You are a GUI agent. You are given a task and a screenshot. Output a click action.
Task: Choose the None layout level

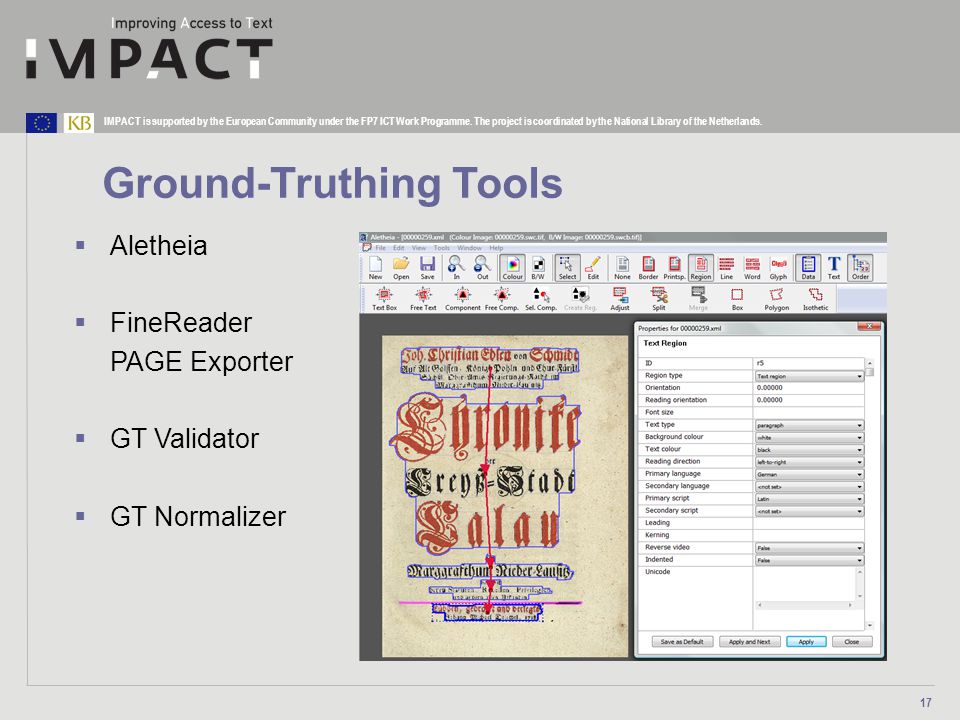click(x=622, y=268)
